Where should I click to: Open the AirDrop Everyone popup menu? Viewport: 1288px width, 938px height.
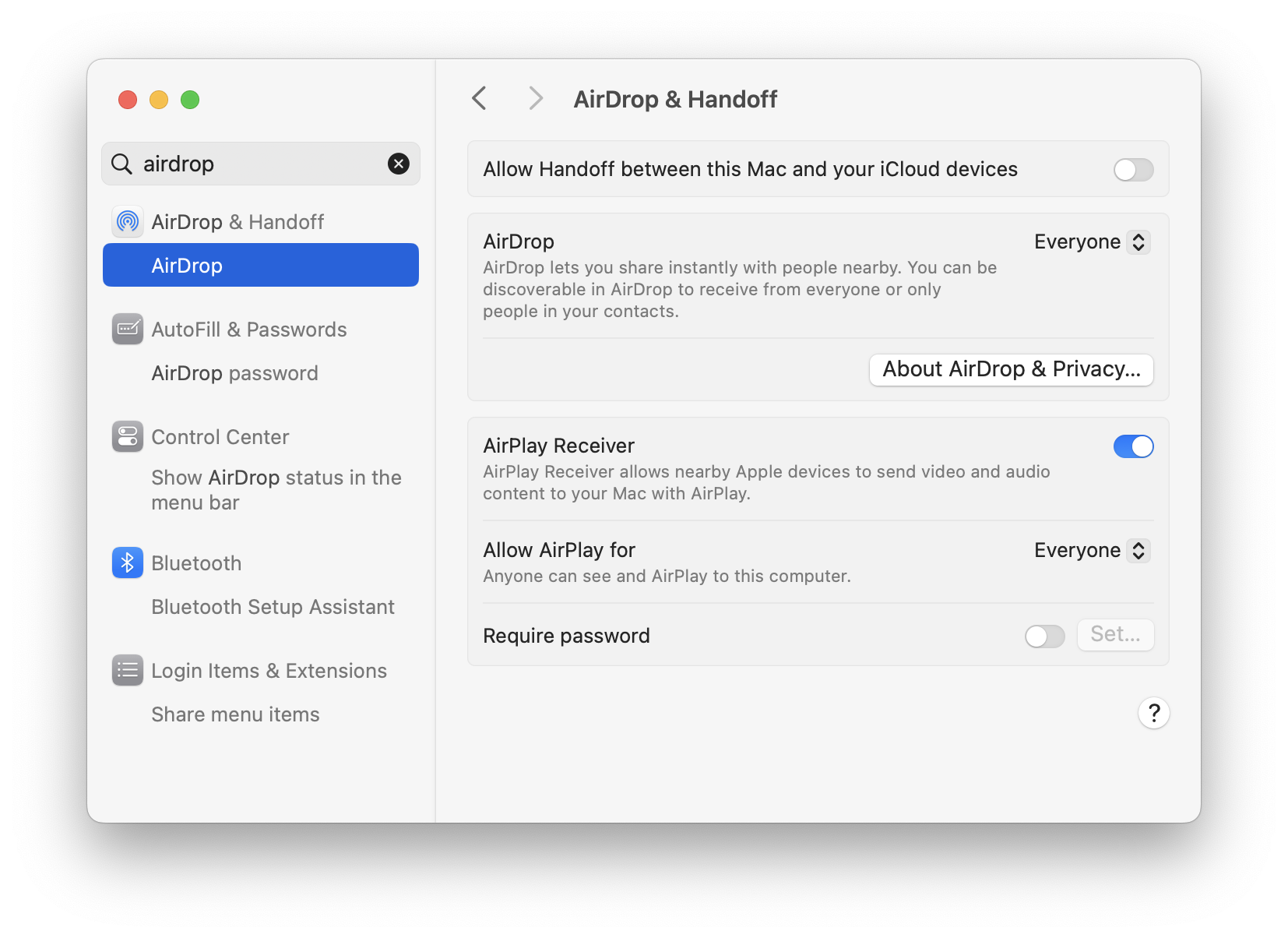pyautogui.click(x=1093, y=242)
